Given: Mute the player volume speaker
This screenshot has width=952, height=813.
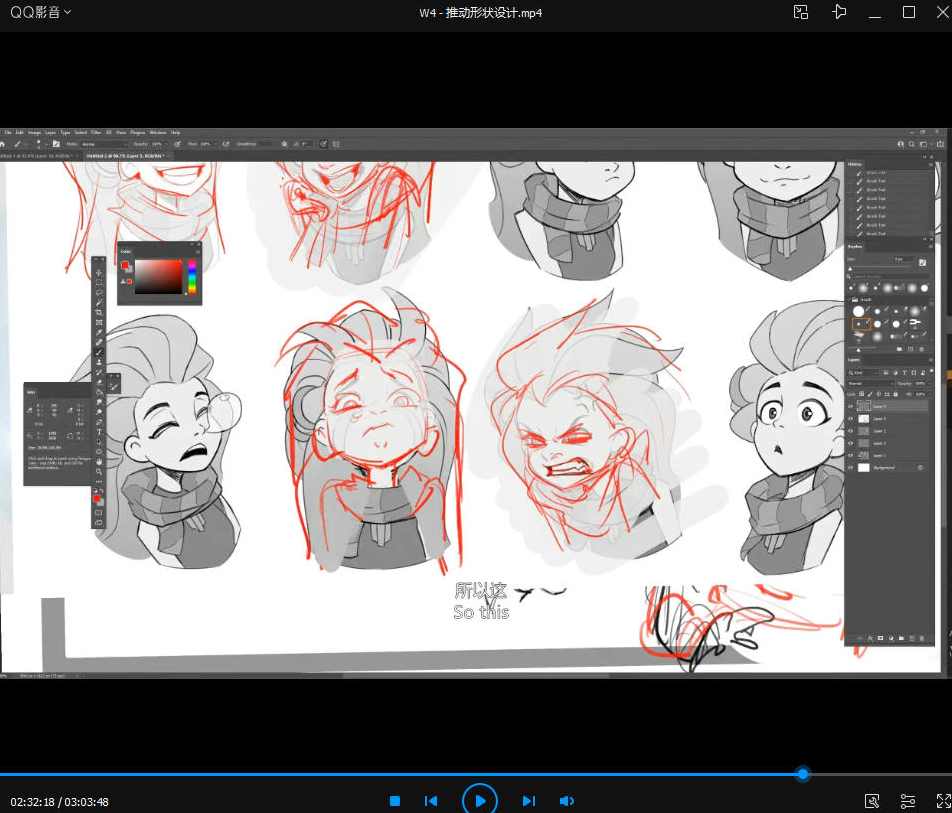Looking at the screenshot, I should tap(566, 801).
